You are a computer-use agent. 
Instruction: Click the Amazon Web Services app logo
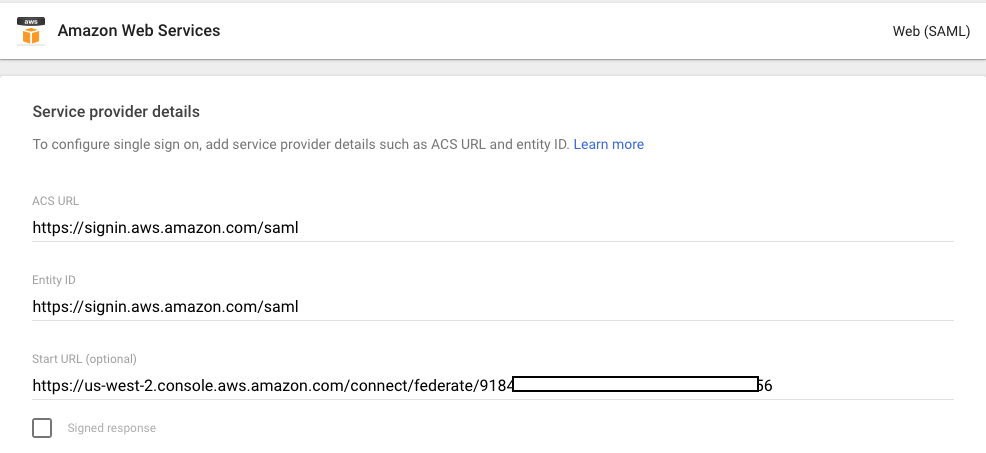tap(31, 31)
